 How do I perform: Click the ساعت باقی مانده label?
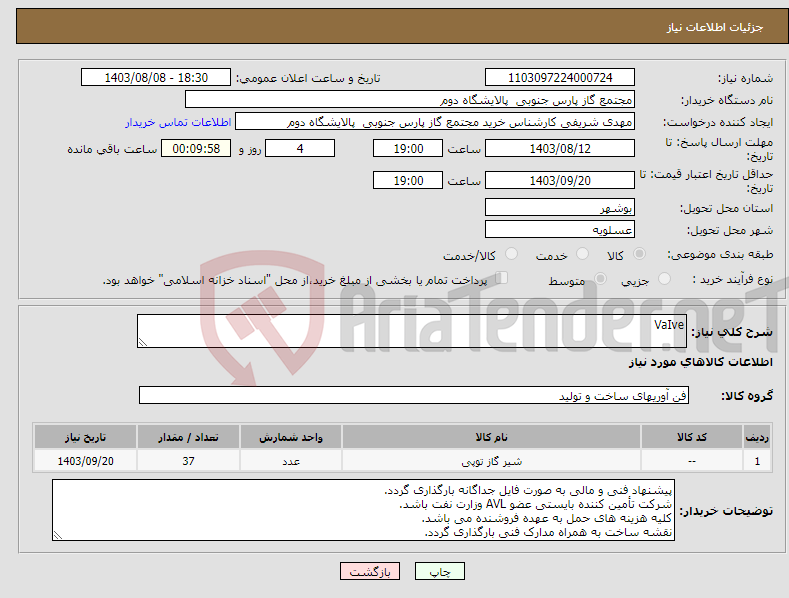[112, 150]
